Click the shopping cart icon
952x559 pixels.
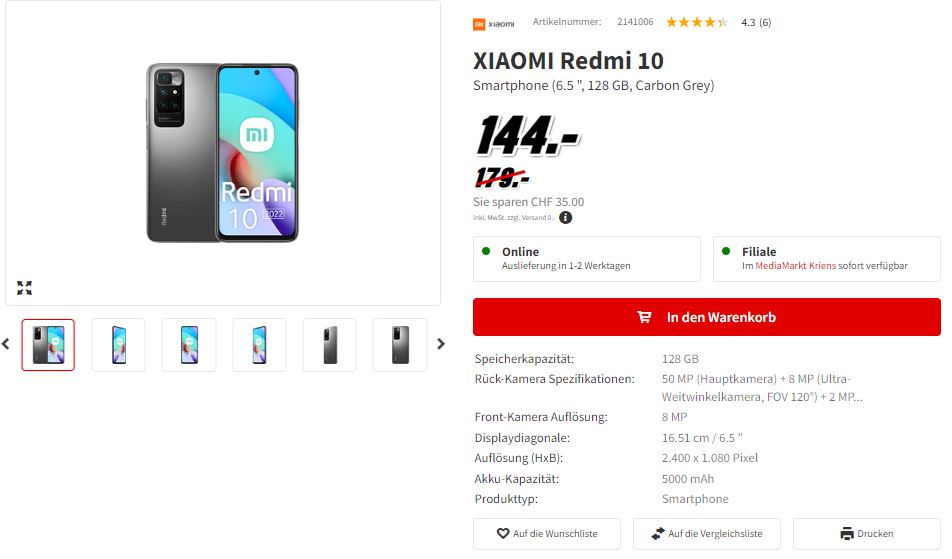click(644, 317)
